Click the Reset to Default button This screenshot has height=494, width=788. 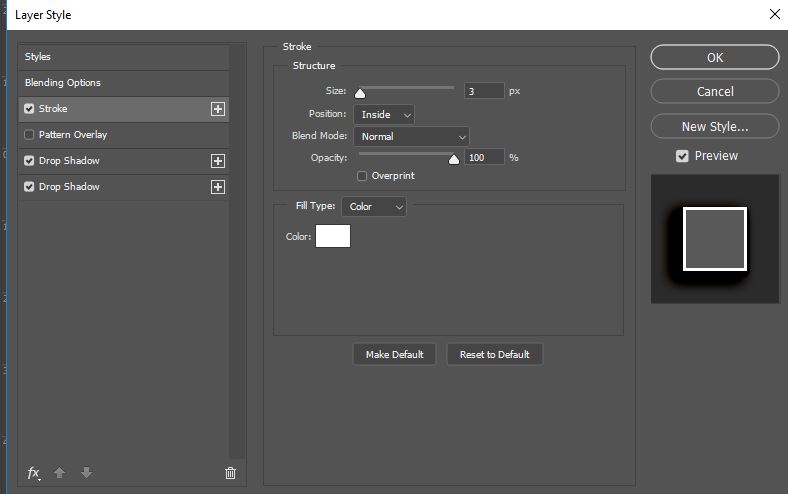[495, 355]
